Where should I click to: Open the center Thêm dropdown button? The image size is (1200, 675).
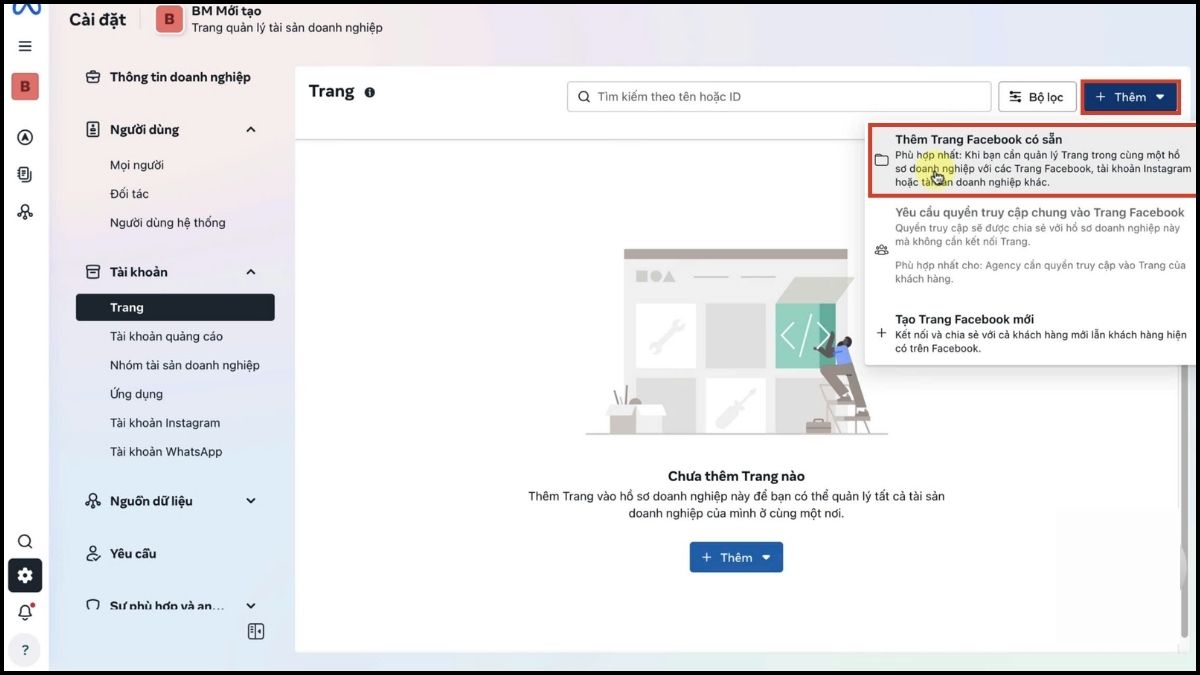736,557
